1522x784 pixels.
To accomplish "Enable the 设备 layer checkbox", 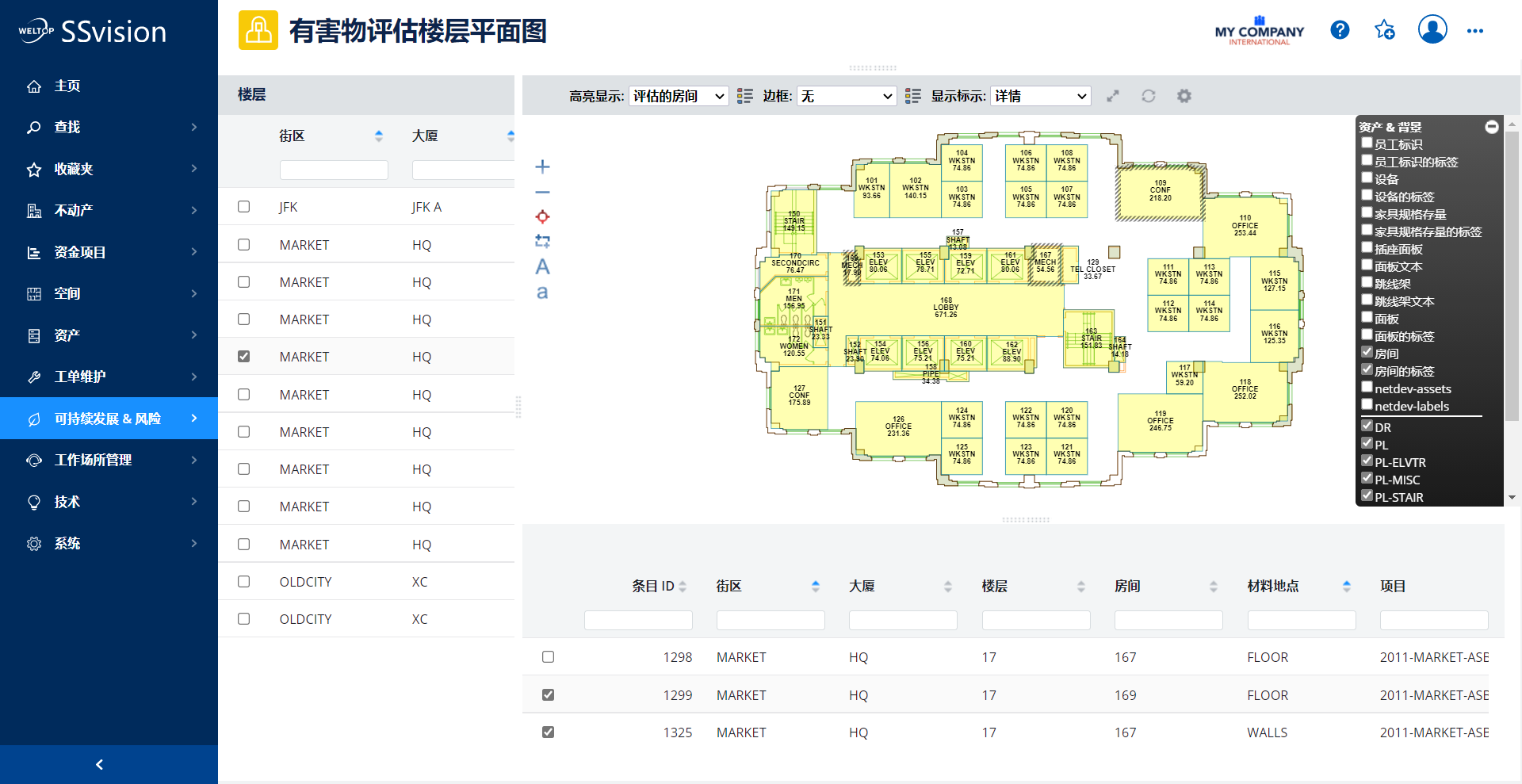I will (1367, 178).
